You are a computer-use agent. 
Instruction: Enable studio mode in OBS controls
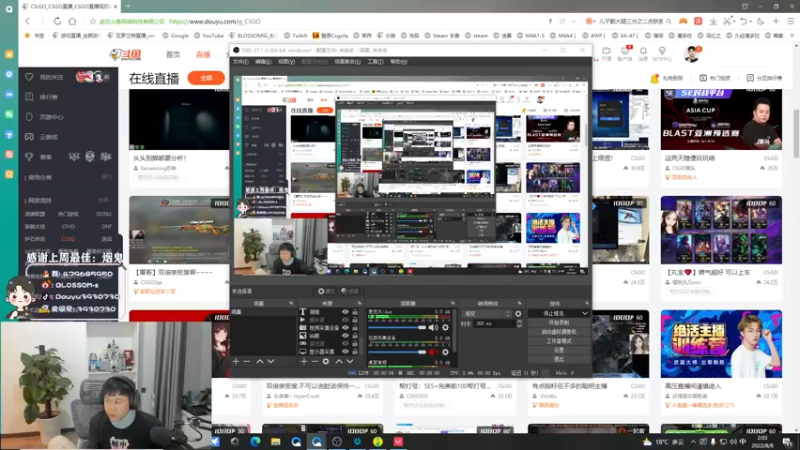[559, 341]
